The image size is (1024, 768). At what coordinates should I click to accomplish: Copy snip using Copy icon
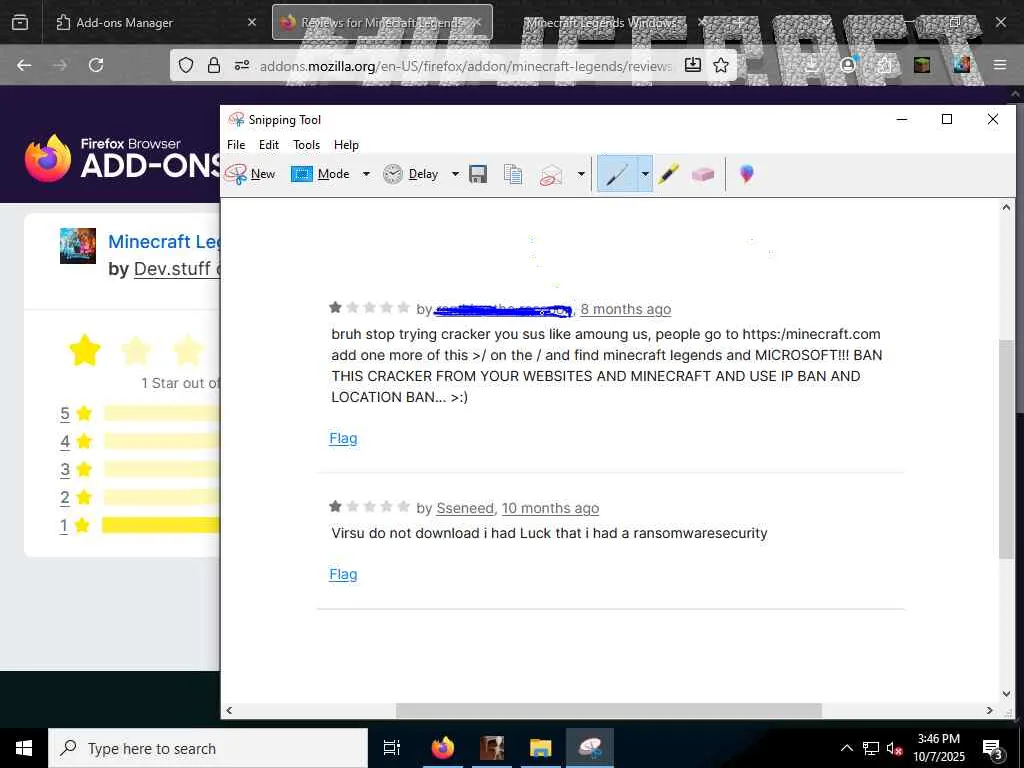(513, 174)
